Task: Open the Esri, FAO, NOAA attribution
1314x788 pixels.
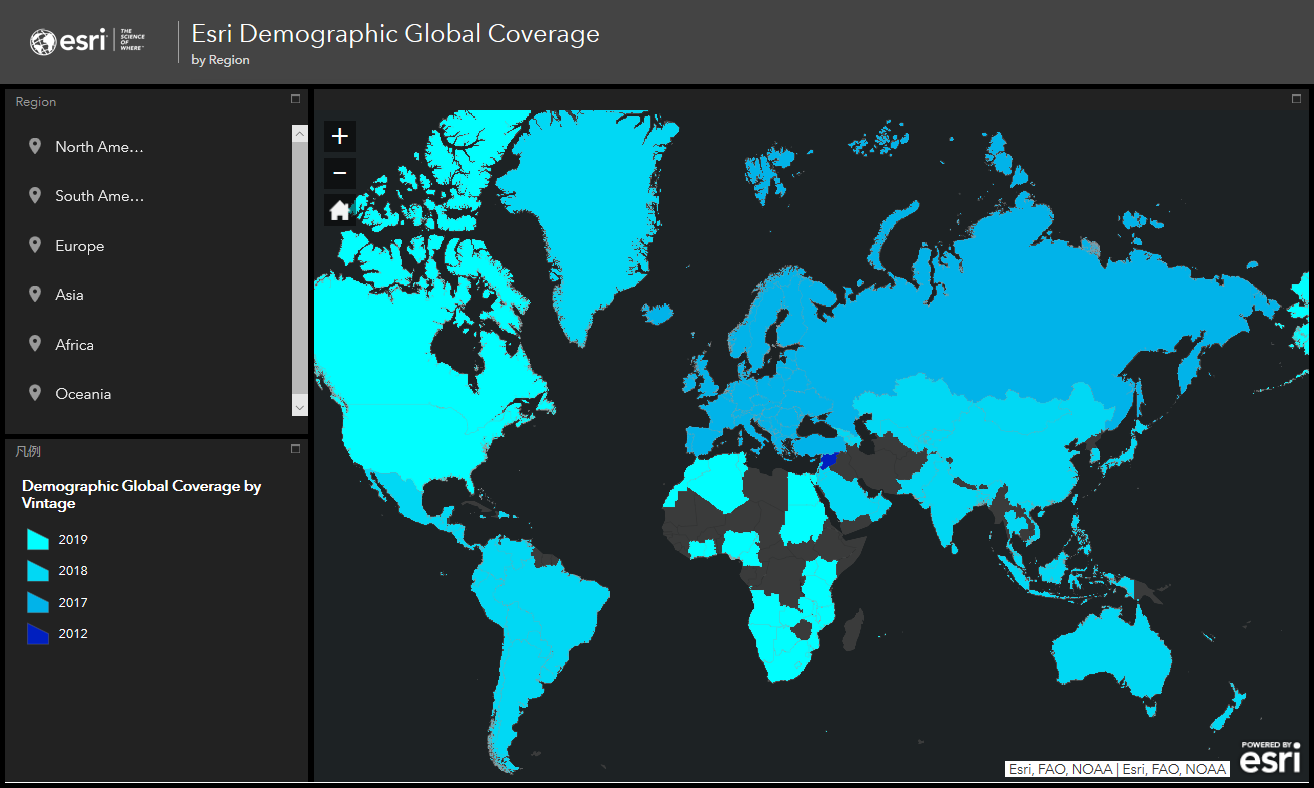Action: tap(1117, 769)
